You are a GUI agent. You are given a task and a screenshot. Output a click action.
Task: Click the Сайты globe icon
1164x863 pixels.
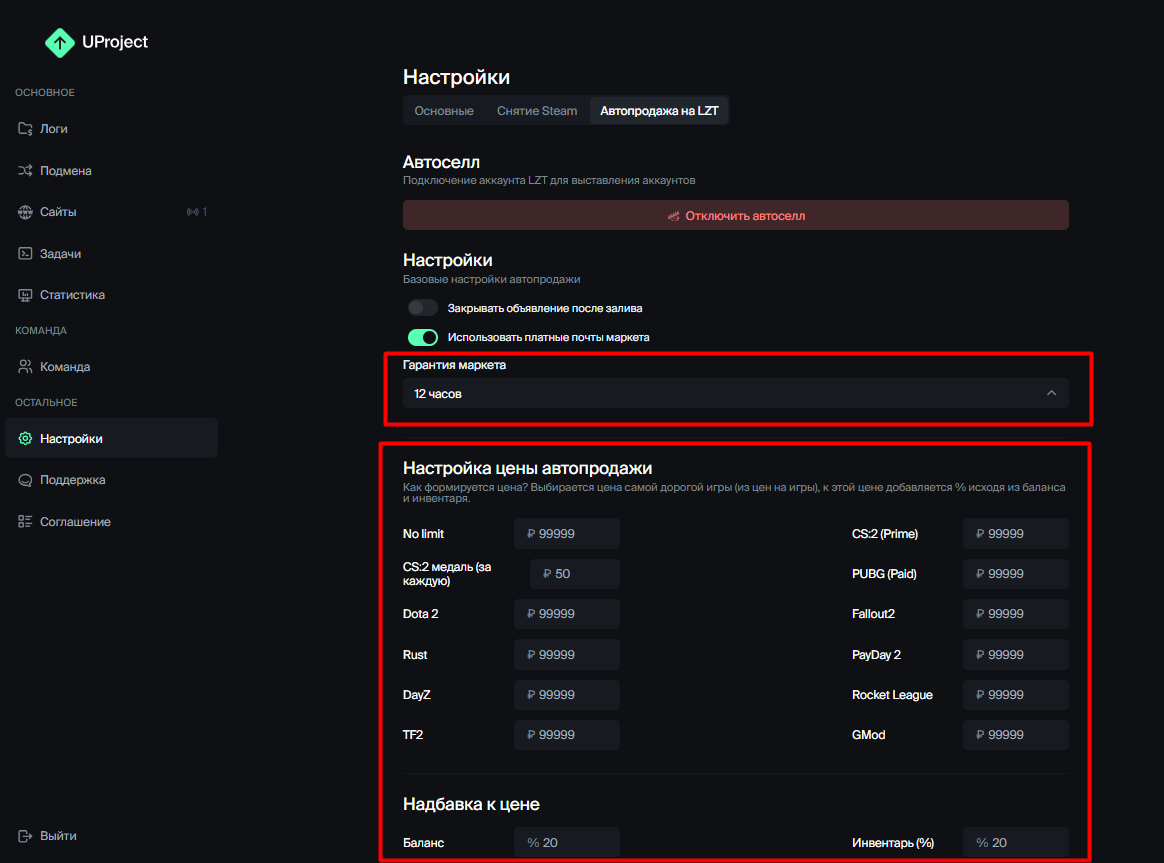pos(25,212)
